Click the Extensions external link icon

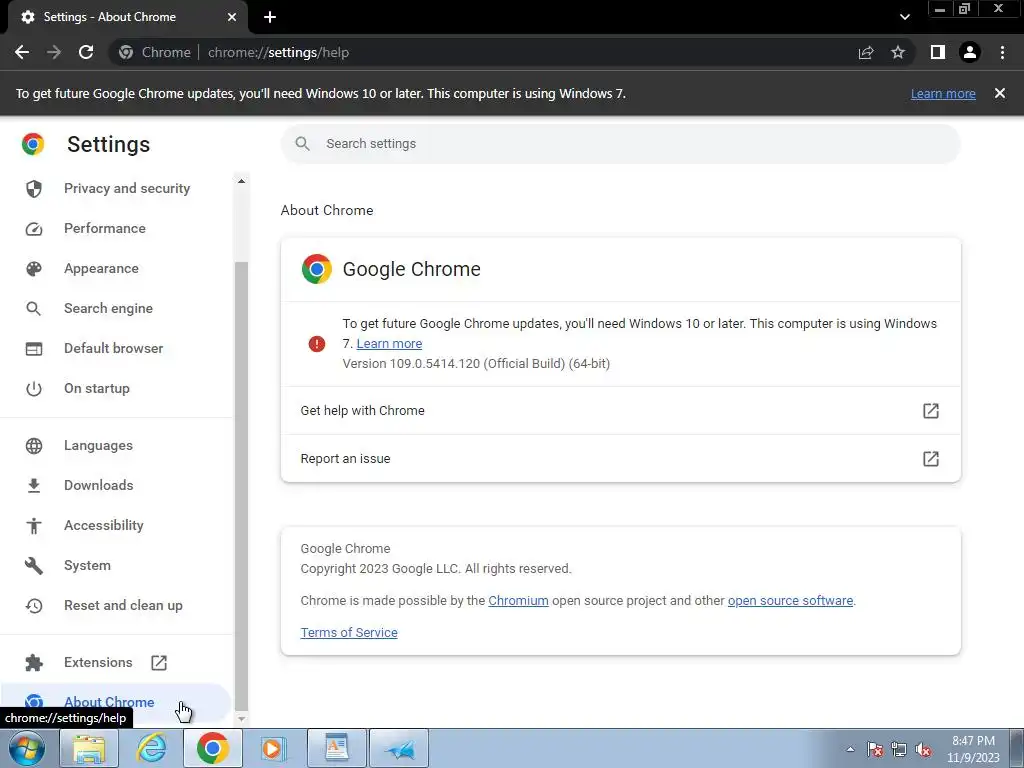coord(159,662)
